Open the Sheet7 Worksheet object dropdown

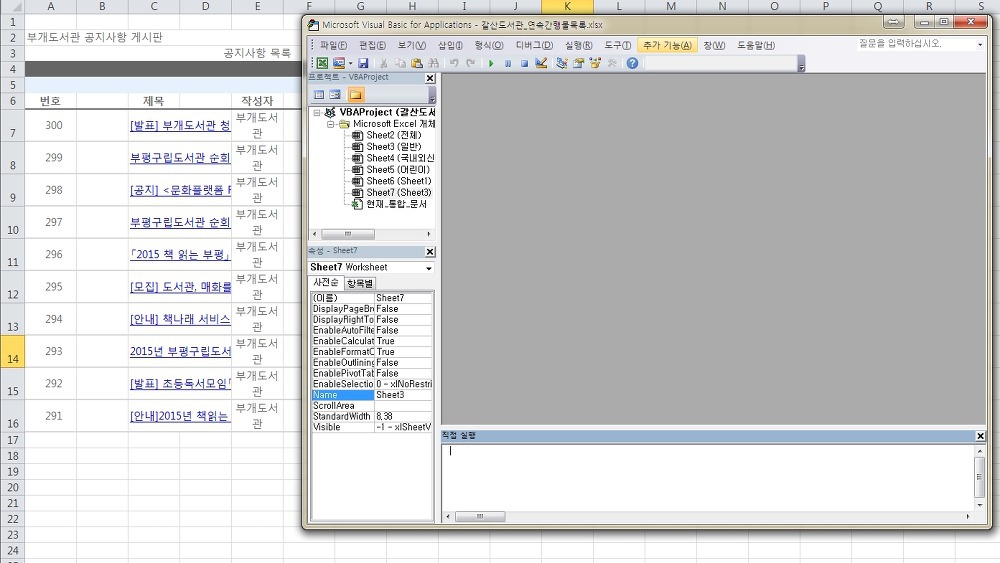click(429, 268)
